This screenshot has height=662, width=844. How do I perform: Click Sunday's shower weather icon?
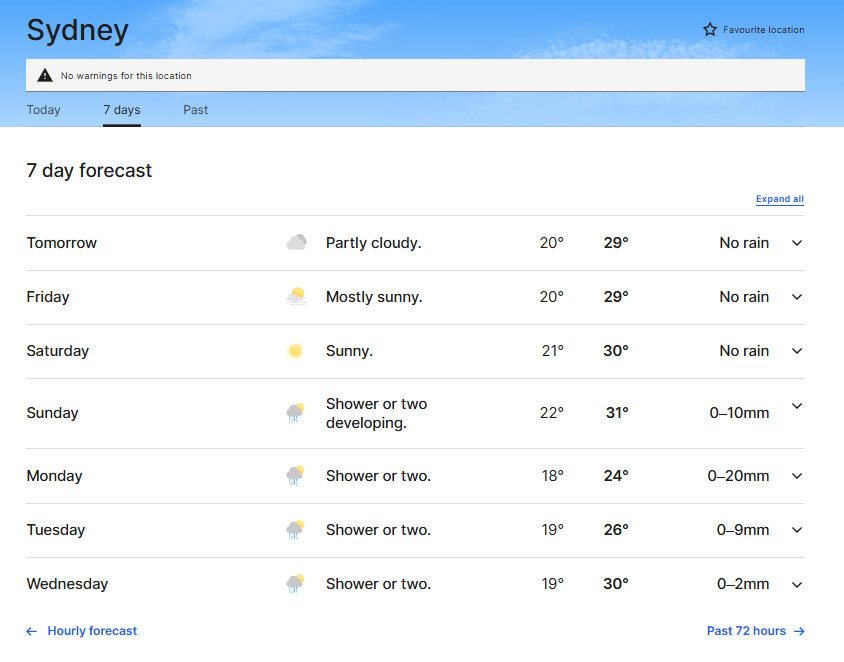[x=295, y=413]
